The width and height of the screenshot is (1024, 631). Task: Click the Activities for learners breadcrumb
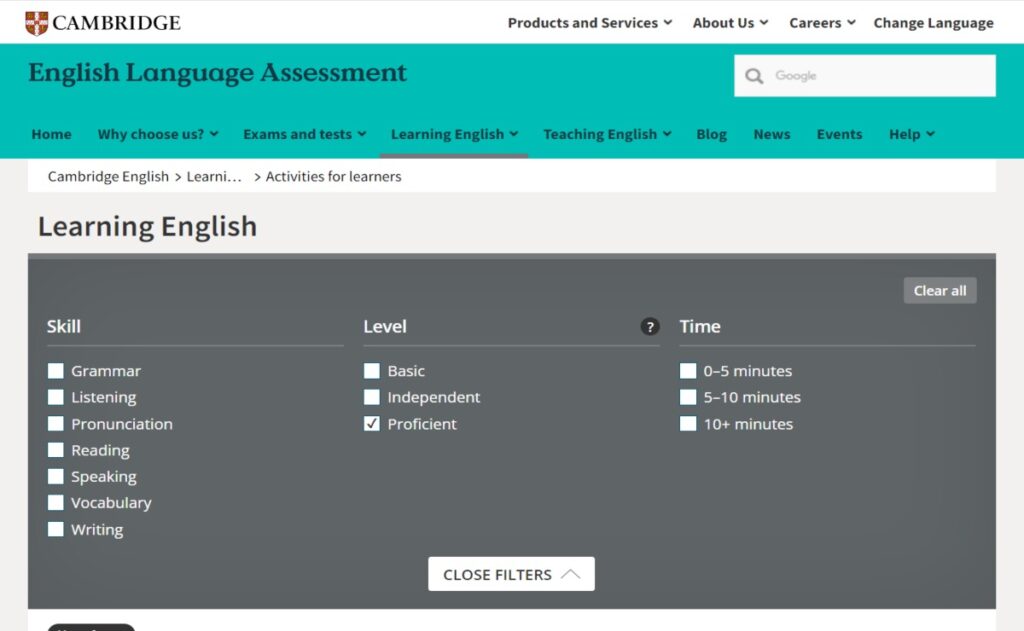pyautogui.click(x=333, y=176)
